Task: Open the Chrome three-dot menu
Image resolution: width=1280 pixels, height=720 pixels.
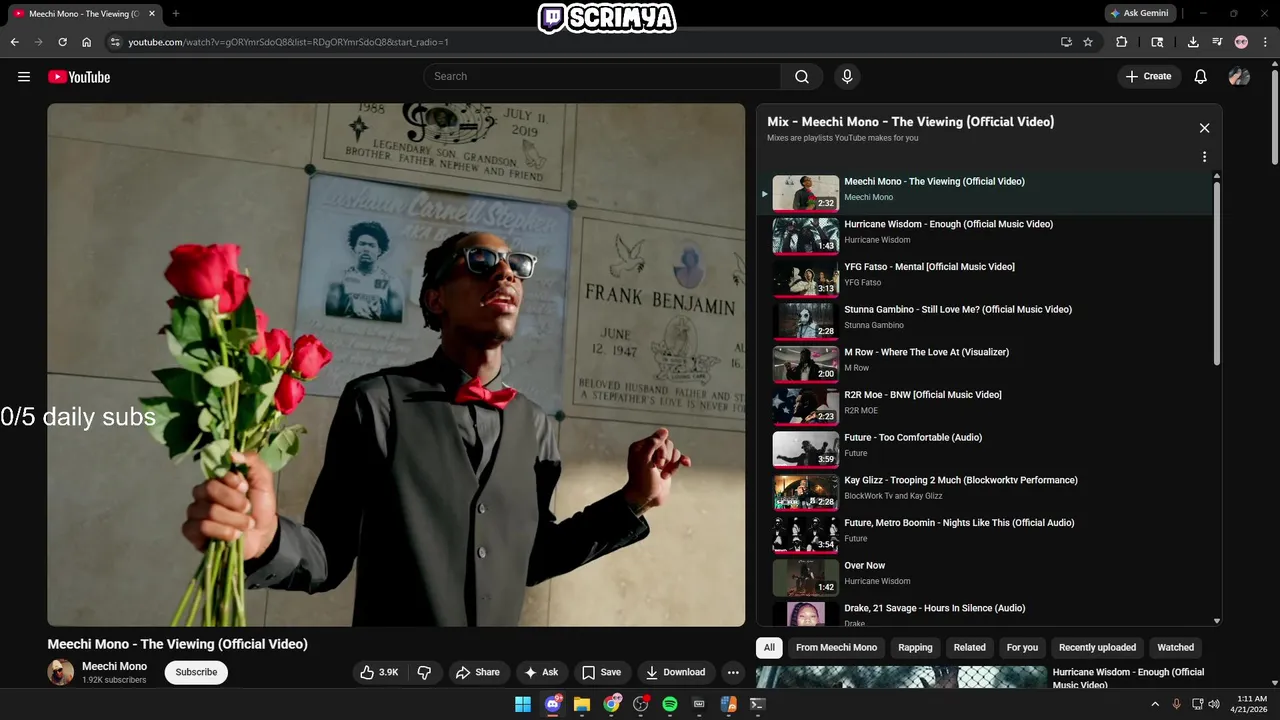Action: point(1265,42)
